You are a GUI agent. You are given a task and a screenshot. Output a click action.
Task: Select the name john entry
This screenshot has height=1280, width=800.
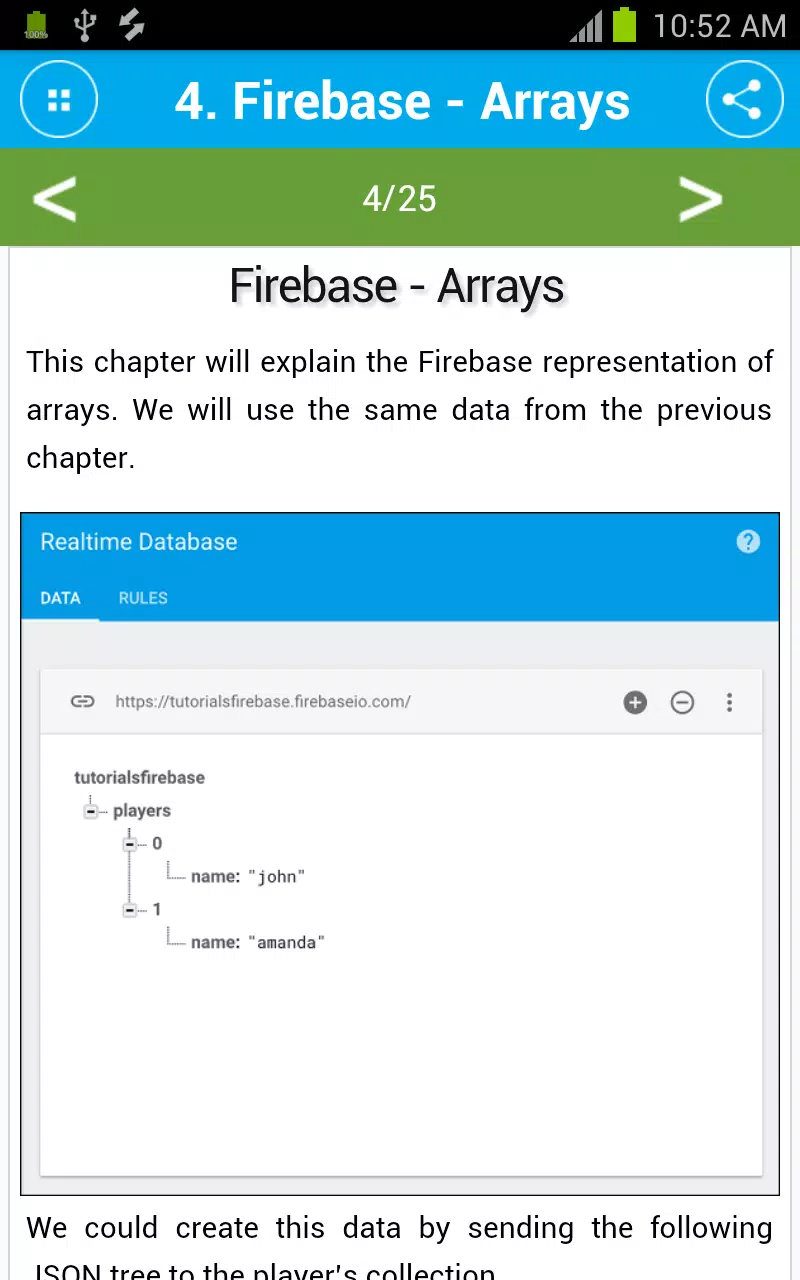tap(247, 877)
